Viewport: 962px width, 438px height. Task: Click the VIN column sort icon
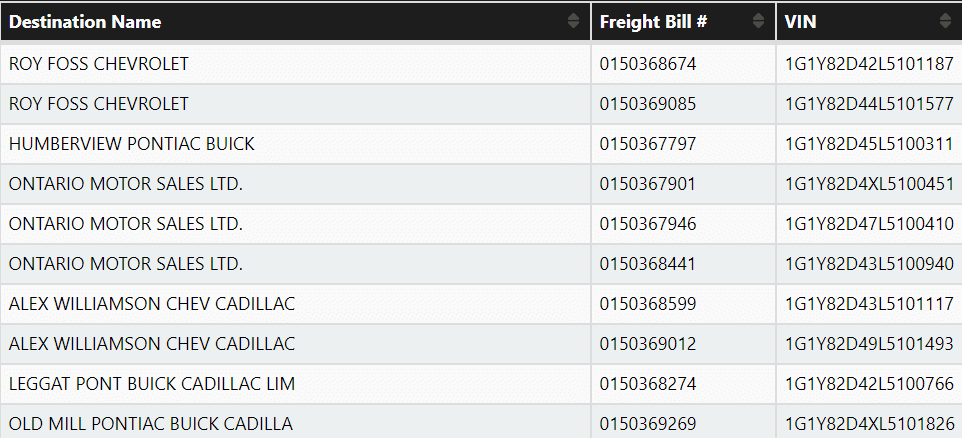click(x=946, y=21)
